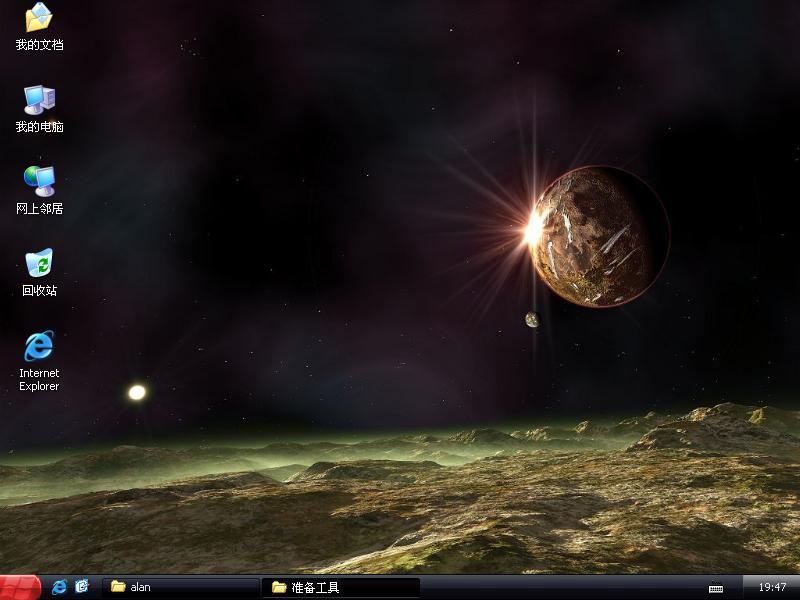The height and width of the screenshot is (600, 800).
Task: Click the red Start button
Action: click(20, 587)
